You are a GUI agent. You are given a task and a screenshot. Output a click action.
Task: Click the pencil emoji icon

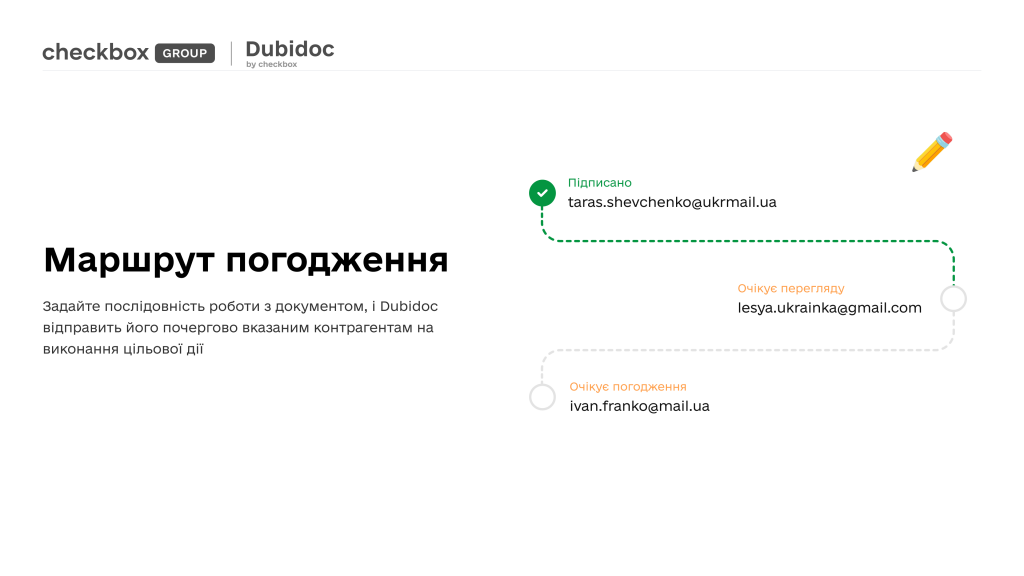pos(931,152)
